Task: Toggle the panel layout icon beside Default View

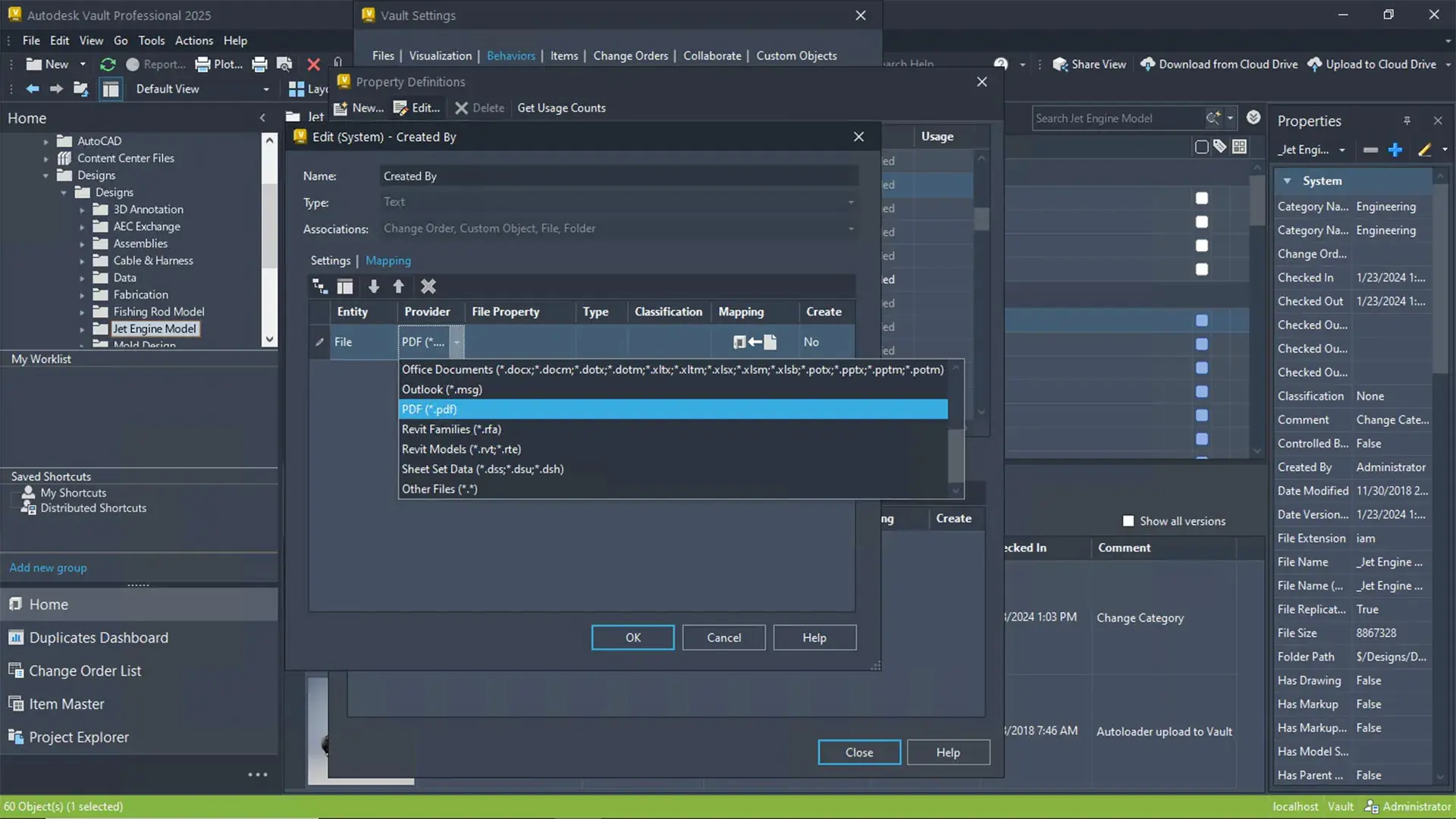Action: pos(111,89)
